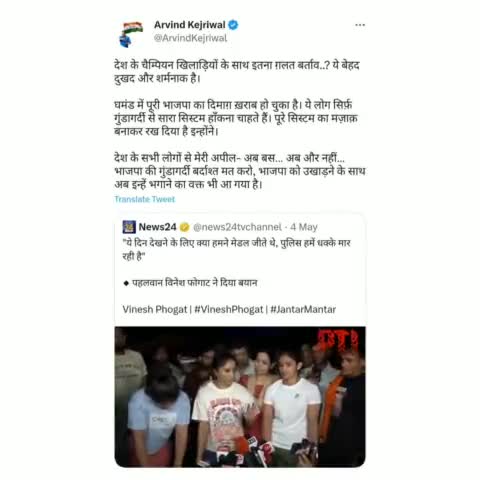This screenshot has height=480, width=480.
Task: Click the first paragraph of Kejriwal's tweet
Action: coord(237,72)
